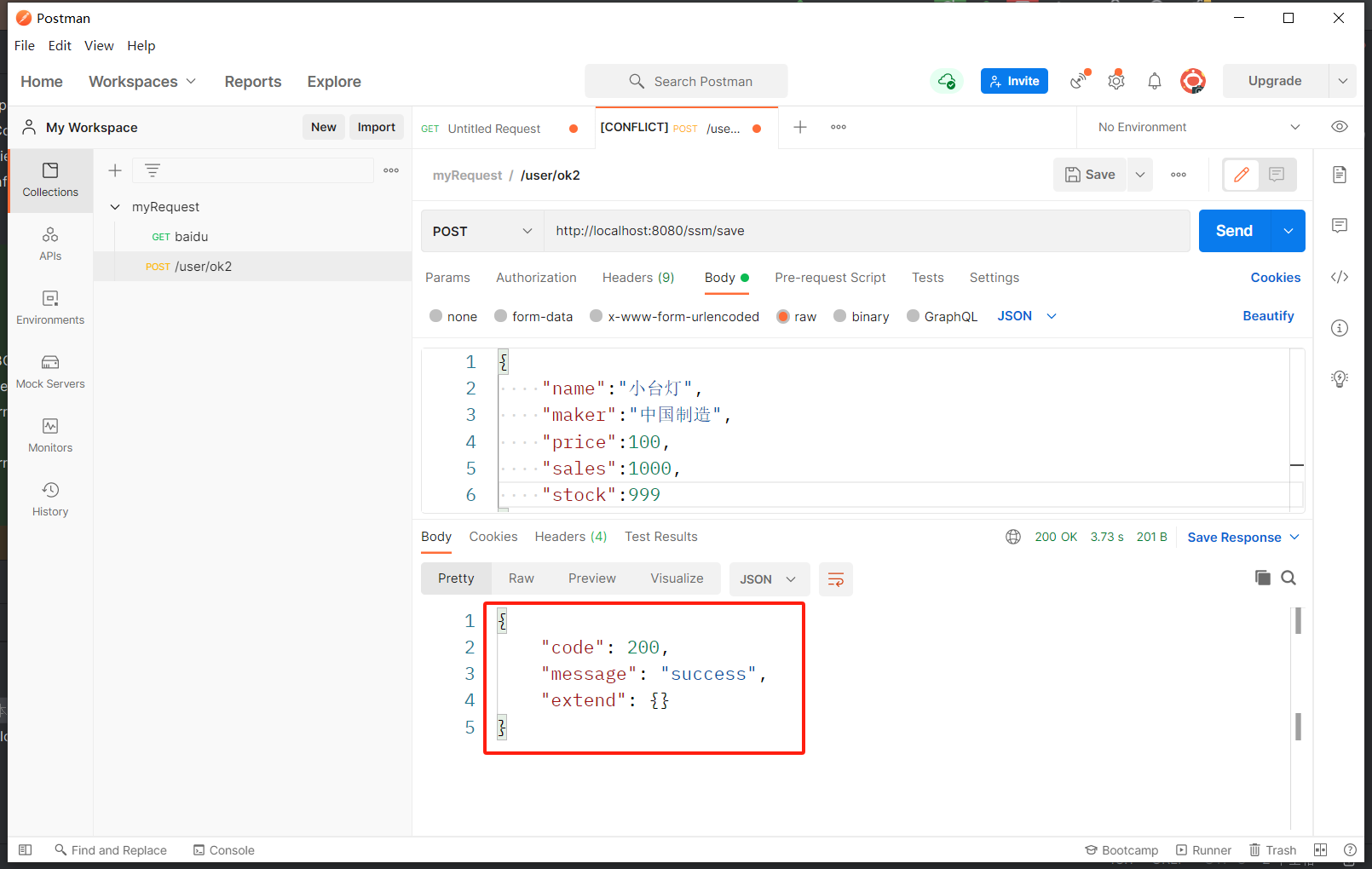Open the APIs sidebar panel
The image size is (1372, 869).
tap(50, 244)
